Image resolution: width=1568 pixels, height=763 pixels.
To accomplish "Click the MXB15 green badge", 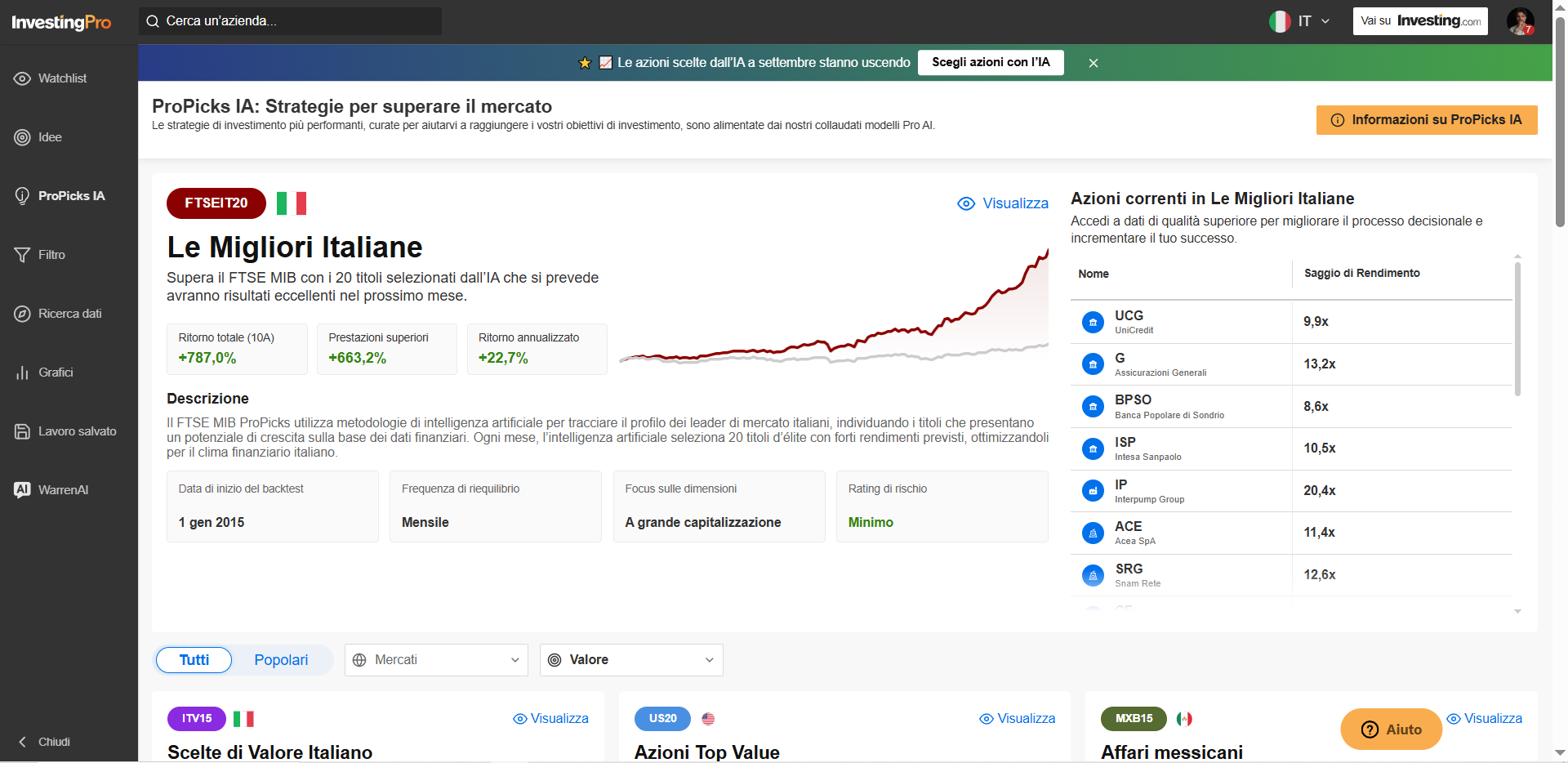I will (x=1134, y=719).
